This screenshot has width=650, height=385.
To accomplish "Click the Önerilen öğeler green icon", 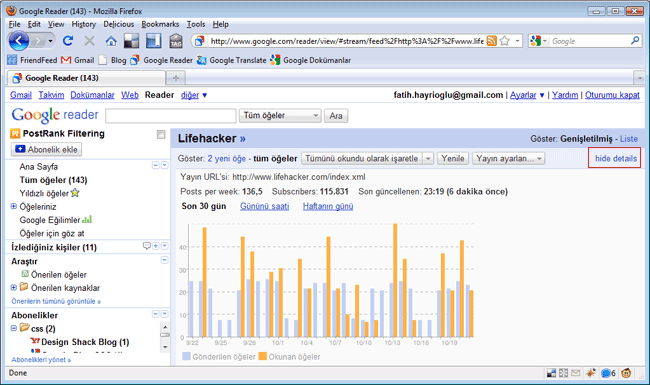I will [25, 274].
